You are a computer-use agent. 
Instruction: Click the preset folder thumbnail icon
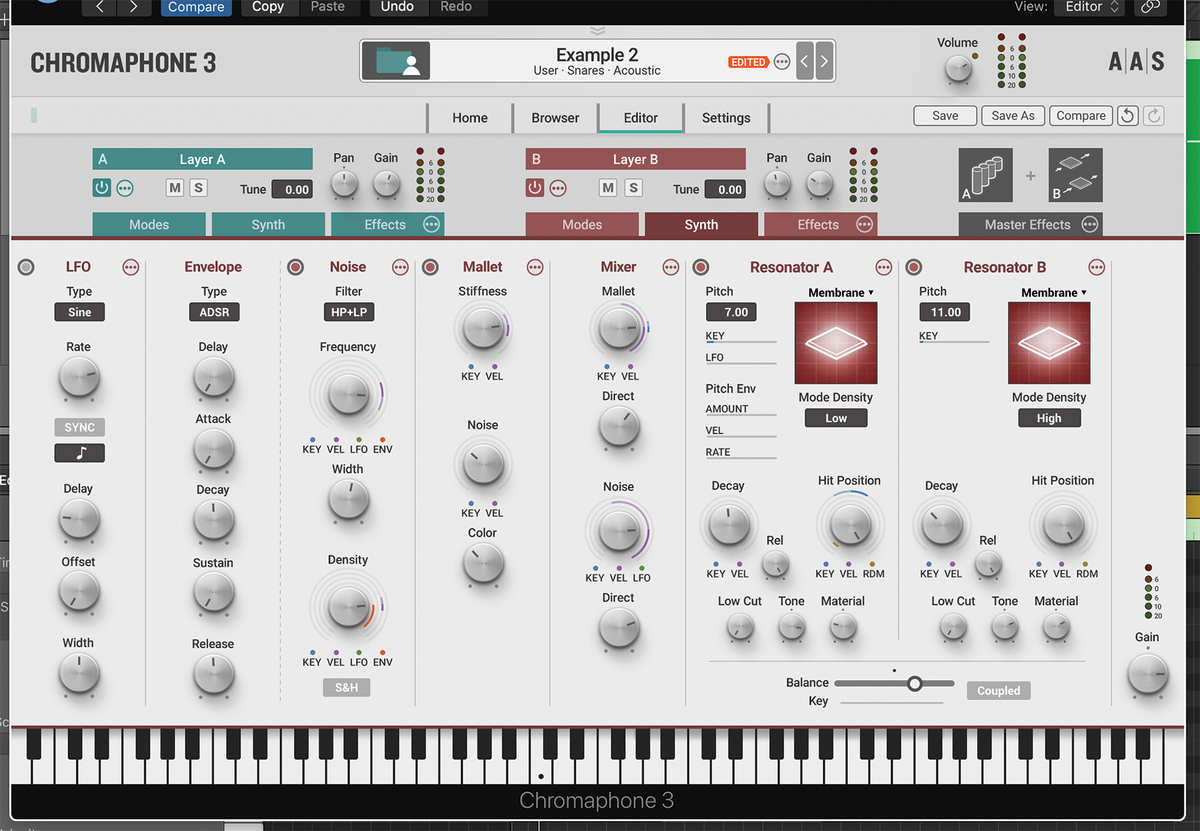(394, 60)
